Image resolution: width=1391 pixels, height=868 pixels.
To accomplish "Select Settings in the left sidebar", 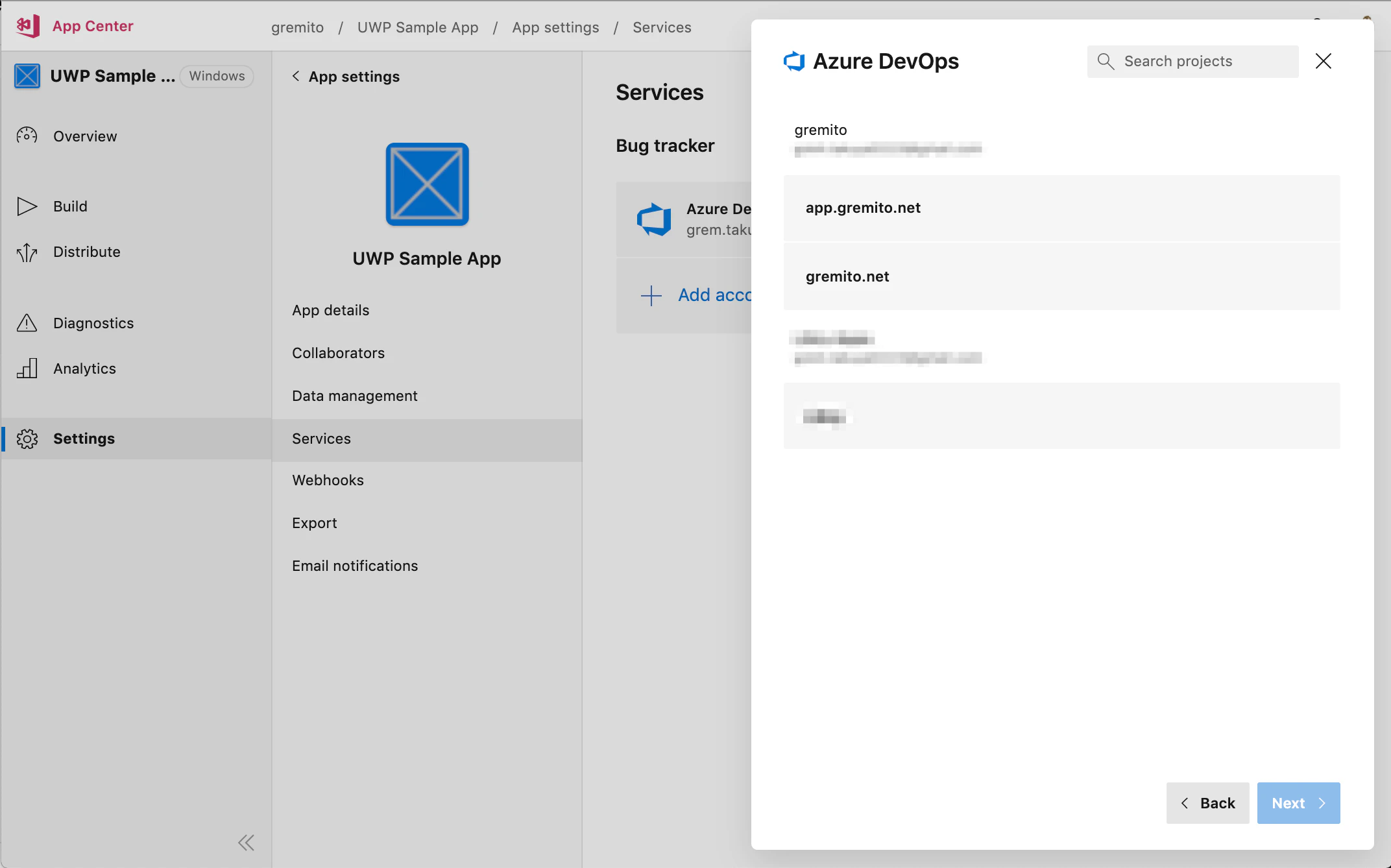I will click(x=136, y=439).
